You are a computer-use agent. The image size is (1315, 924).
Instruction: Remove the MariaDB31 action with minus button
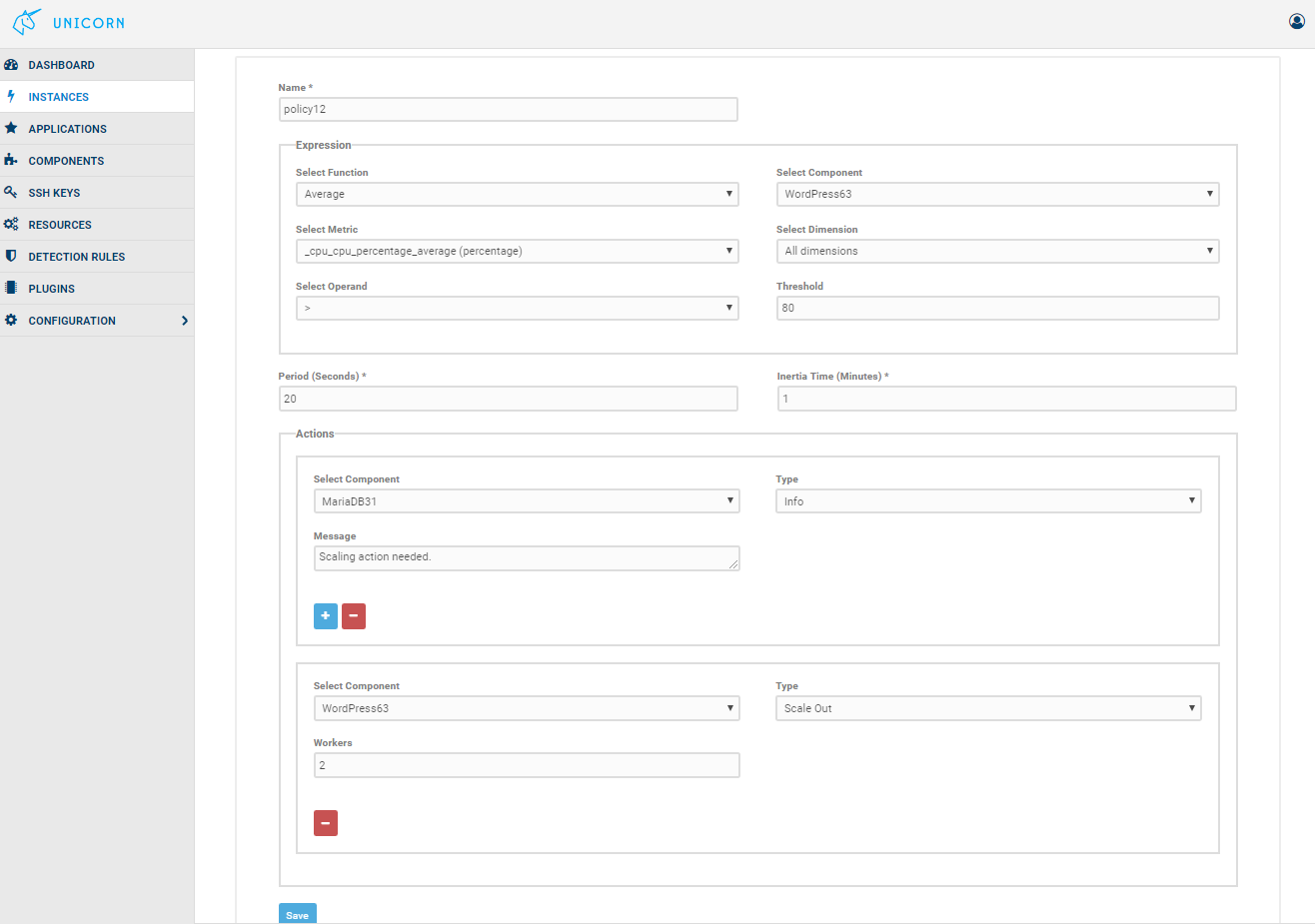pos(354,616)
